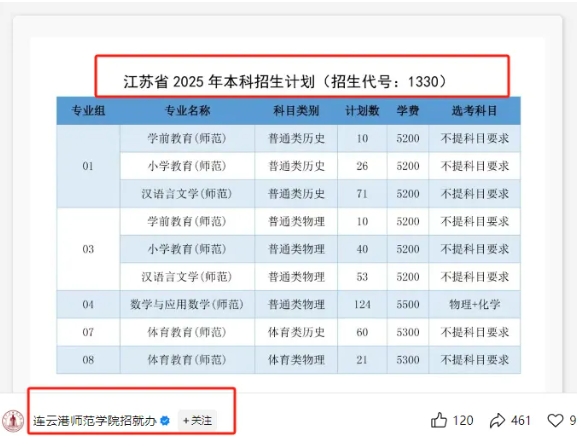The width and height of the screenshot is (581, 447).
Task: Select title 江苏省 2025 年本科招生计划
Action: [219, 82]
